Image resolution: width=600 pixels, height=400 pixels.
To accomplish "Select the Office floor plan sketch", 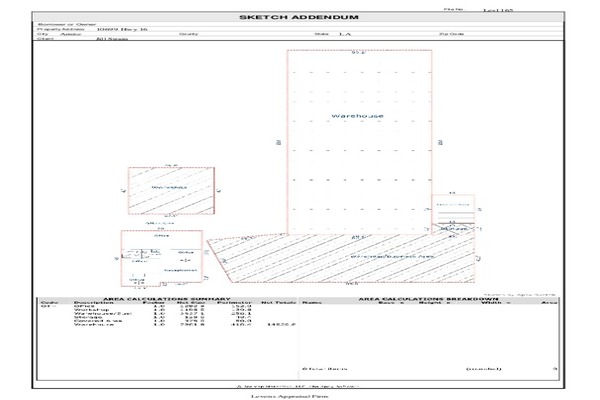I will pyautogui.click(x=160, y=262).
